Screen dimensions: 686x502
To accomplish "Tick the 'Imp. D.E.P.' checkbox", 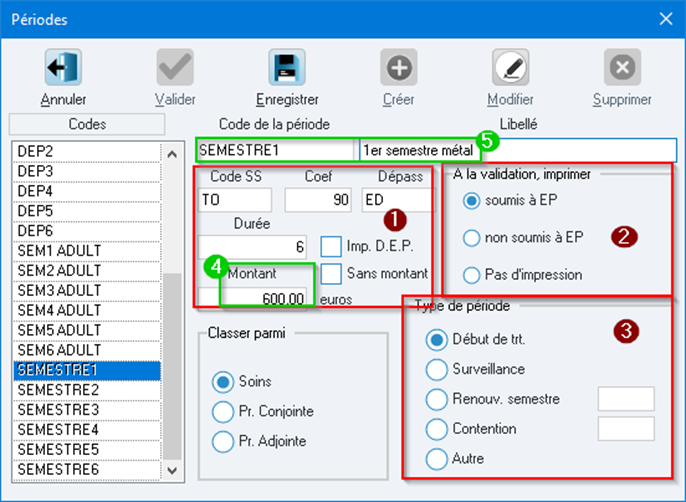I will (x=331, y=246).
